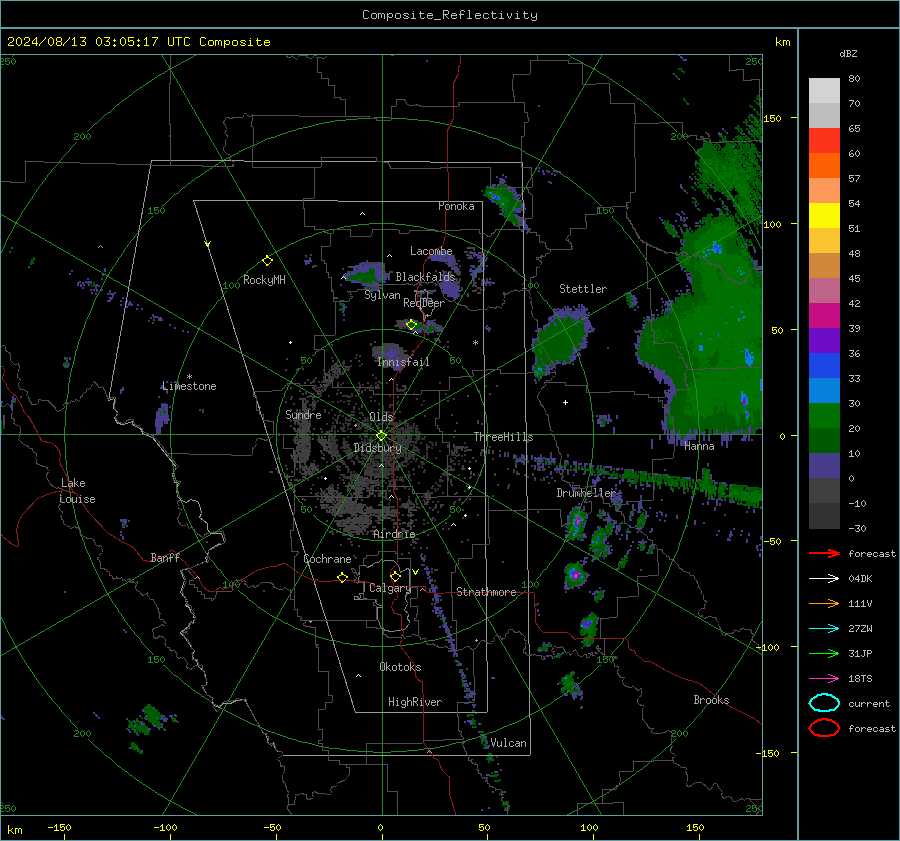Image resolution: width=900 pixels, height=841 pixels.
Task: Select the 20 dBZ green color swatch
Action: [x=824, y=416]
